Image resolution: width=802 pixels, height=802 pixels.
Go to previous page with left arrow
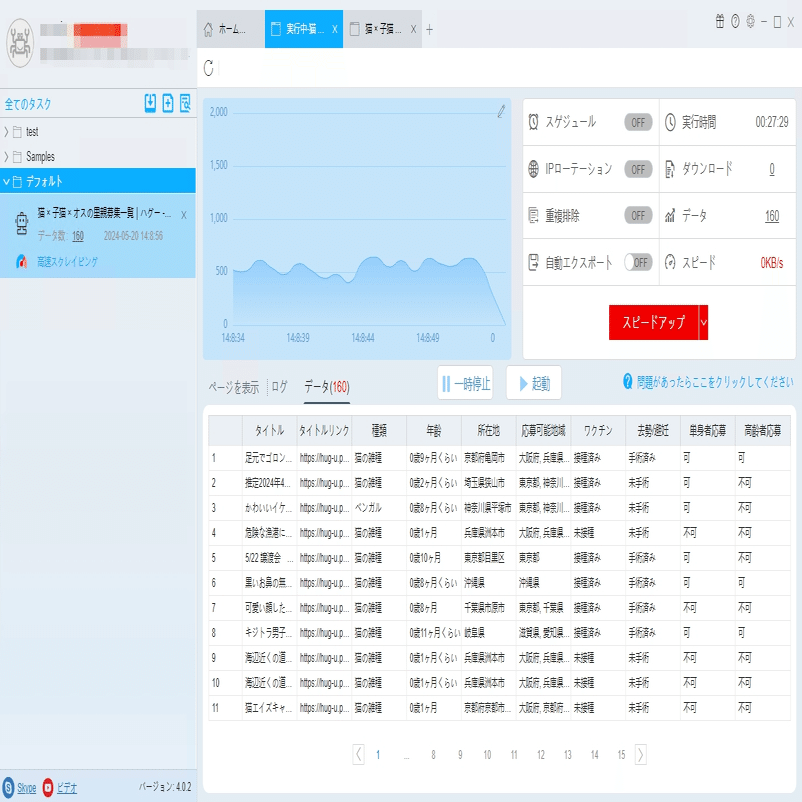coord(359,754)
